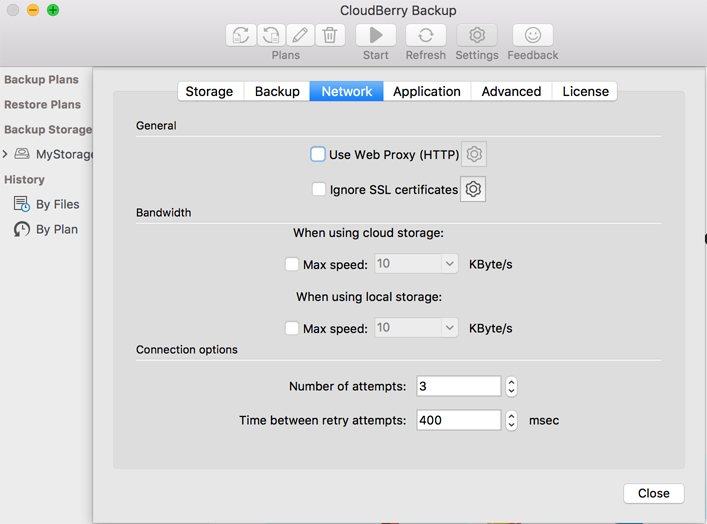The width and height of the screenshot is (707, 524).
Task: Click the new restore plan toolbar icon
Action: click(271, 35)
